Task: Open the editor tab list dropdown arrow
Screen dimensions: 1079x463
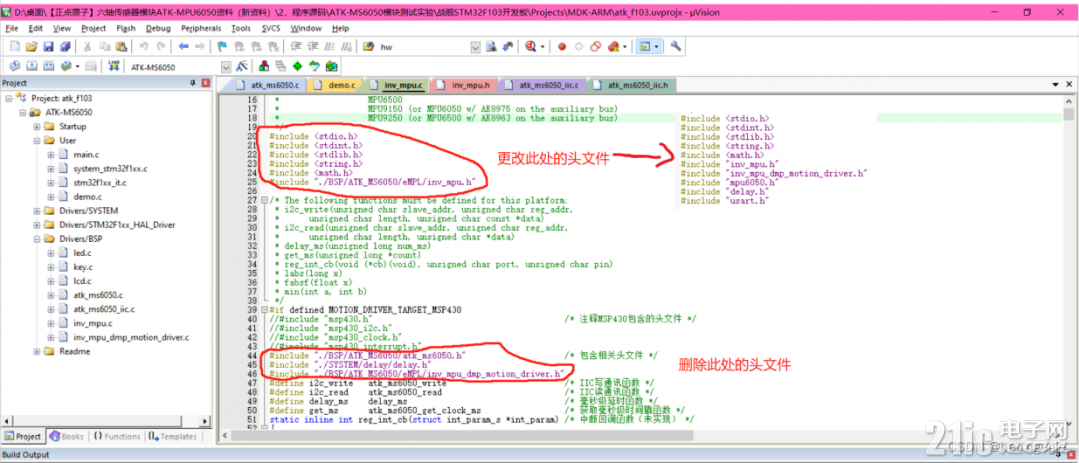Action: tap(1056, 84)
